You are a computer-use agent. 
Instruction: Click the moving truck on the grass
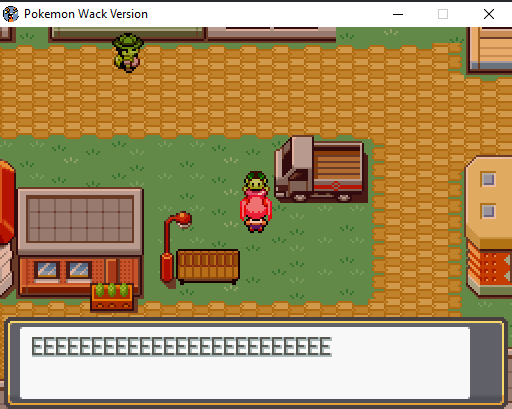tap(321, 169)
